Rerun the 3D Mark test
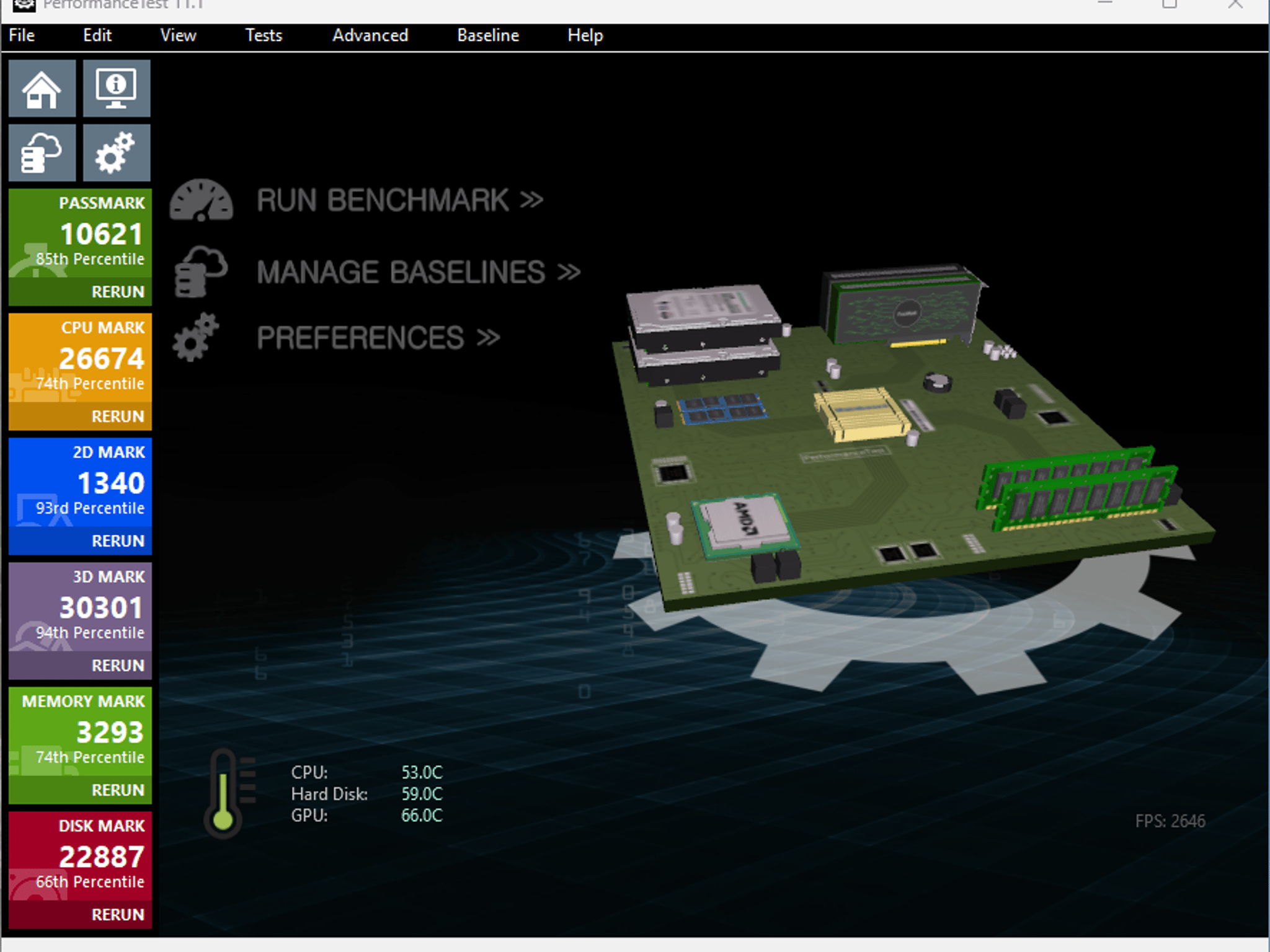The height and width of the screenshot is (952, 1270). 118,666
